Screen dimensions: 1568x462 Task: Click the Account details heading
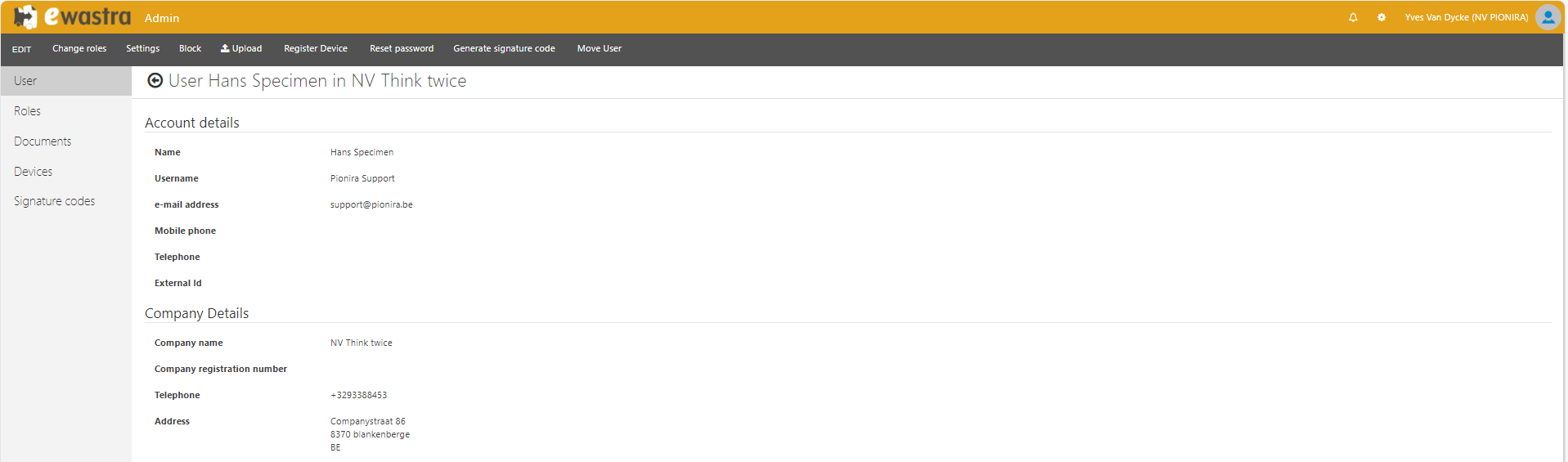click(x=192, y=123)
